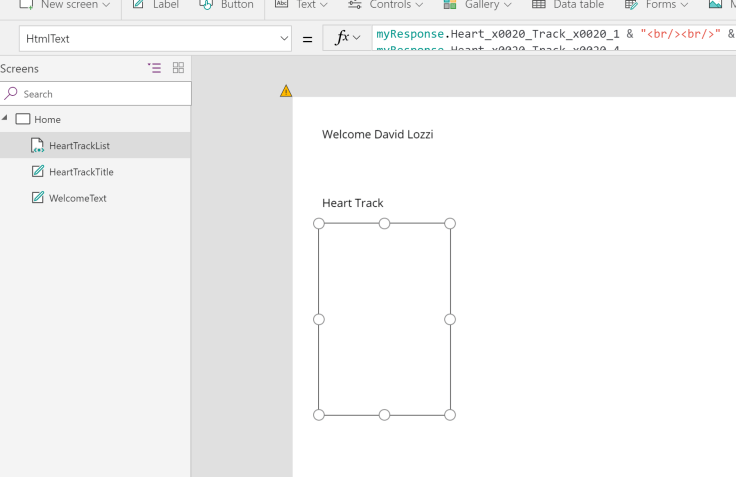
Task: Open the Text controls dropdown
Action: [x=301, y=5]
